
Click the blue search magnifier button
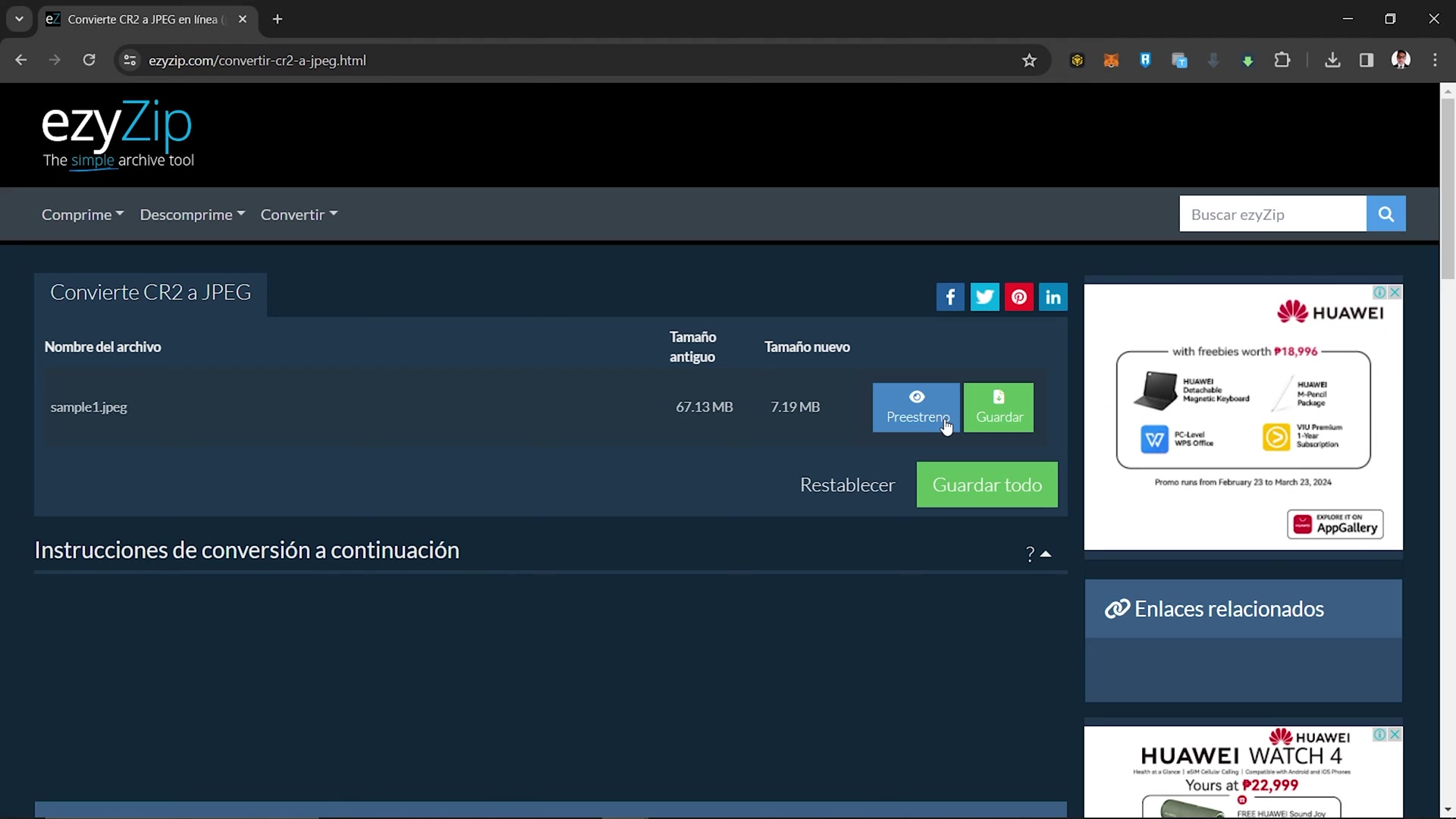coord(1385,214)
